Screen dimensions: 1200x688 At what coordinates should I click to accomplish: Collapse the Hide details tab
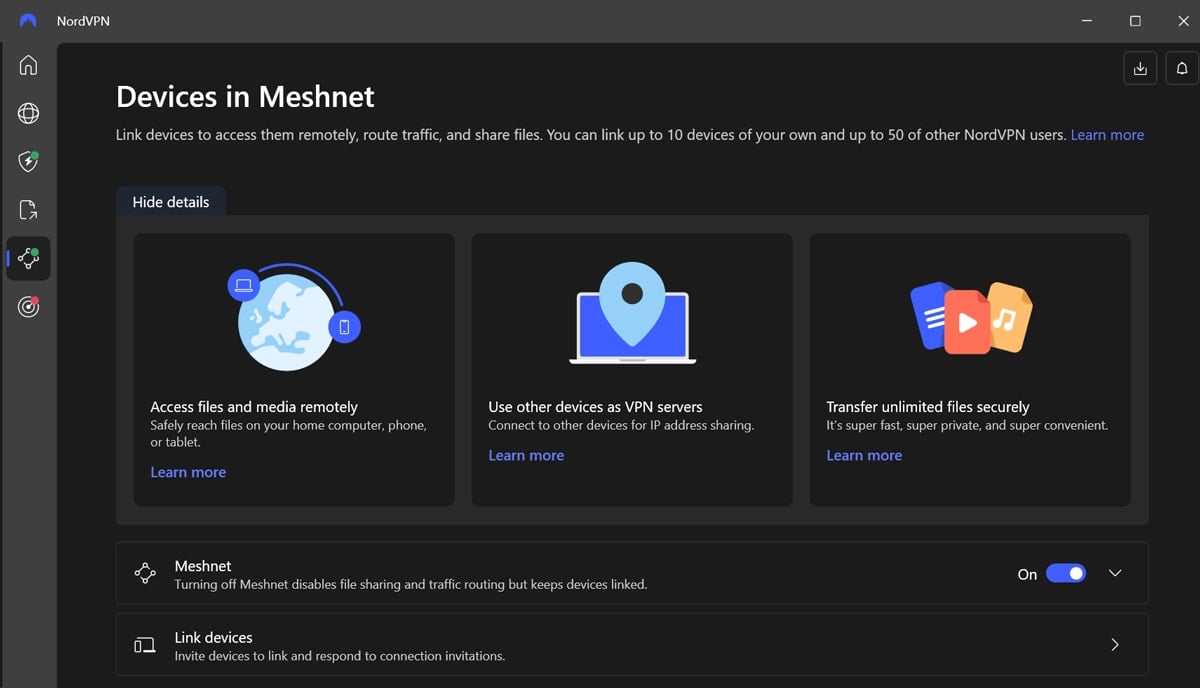tap(171, 202)
